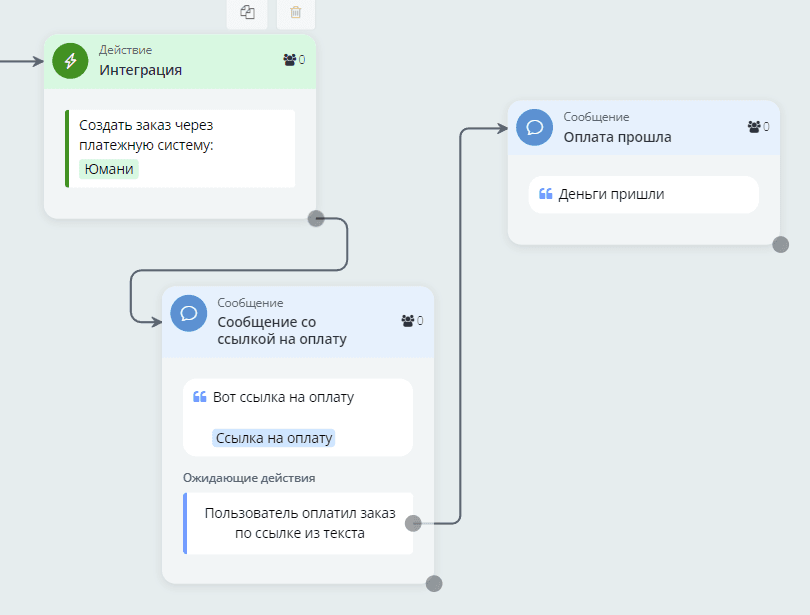810x615 pixels.
Task: Click the quote icon beside Вот ссылка на оплату
Action: click(199, 397)
